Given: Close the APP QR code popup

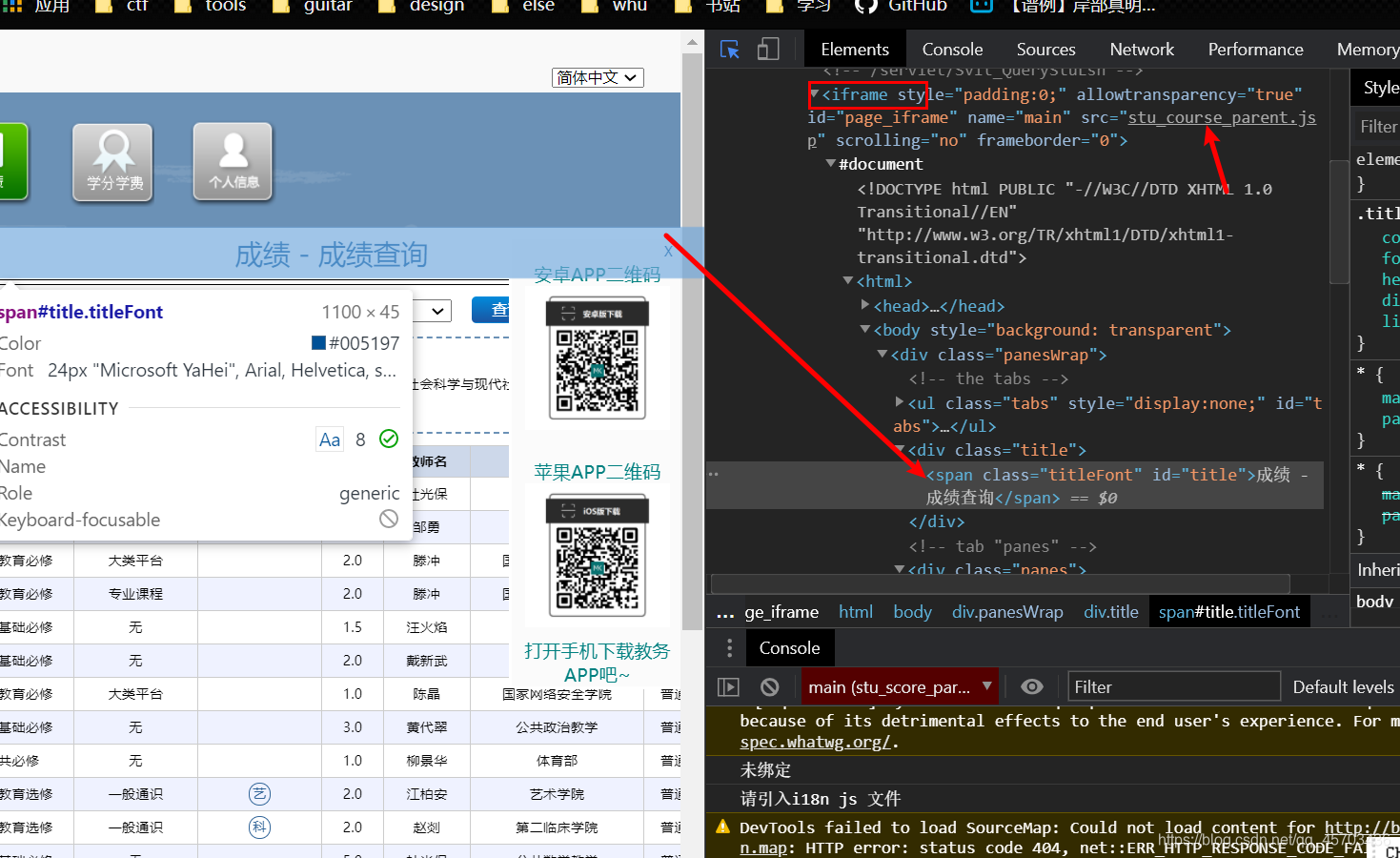Looking at the screenshot, I should click(668, 251).
